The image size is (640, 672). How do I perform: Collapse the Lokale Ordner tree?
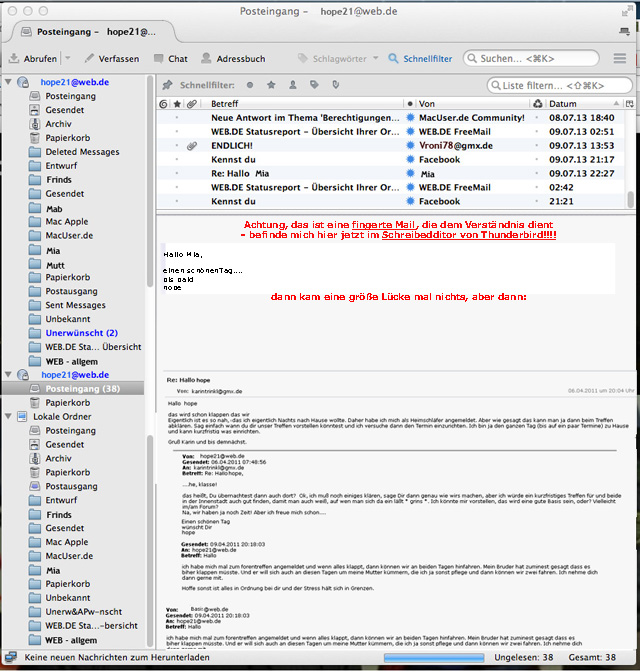click(x=8, y=416)
